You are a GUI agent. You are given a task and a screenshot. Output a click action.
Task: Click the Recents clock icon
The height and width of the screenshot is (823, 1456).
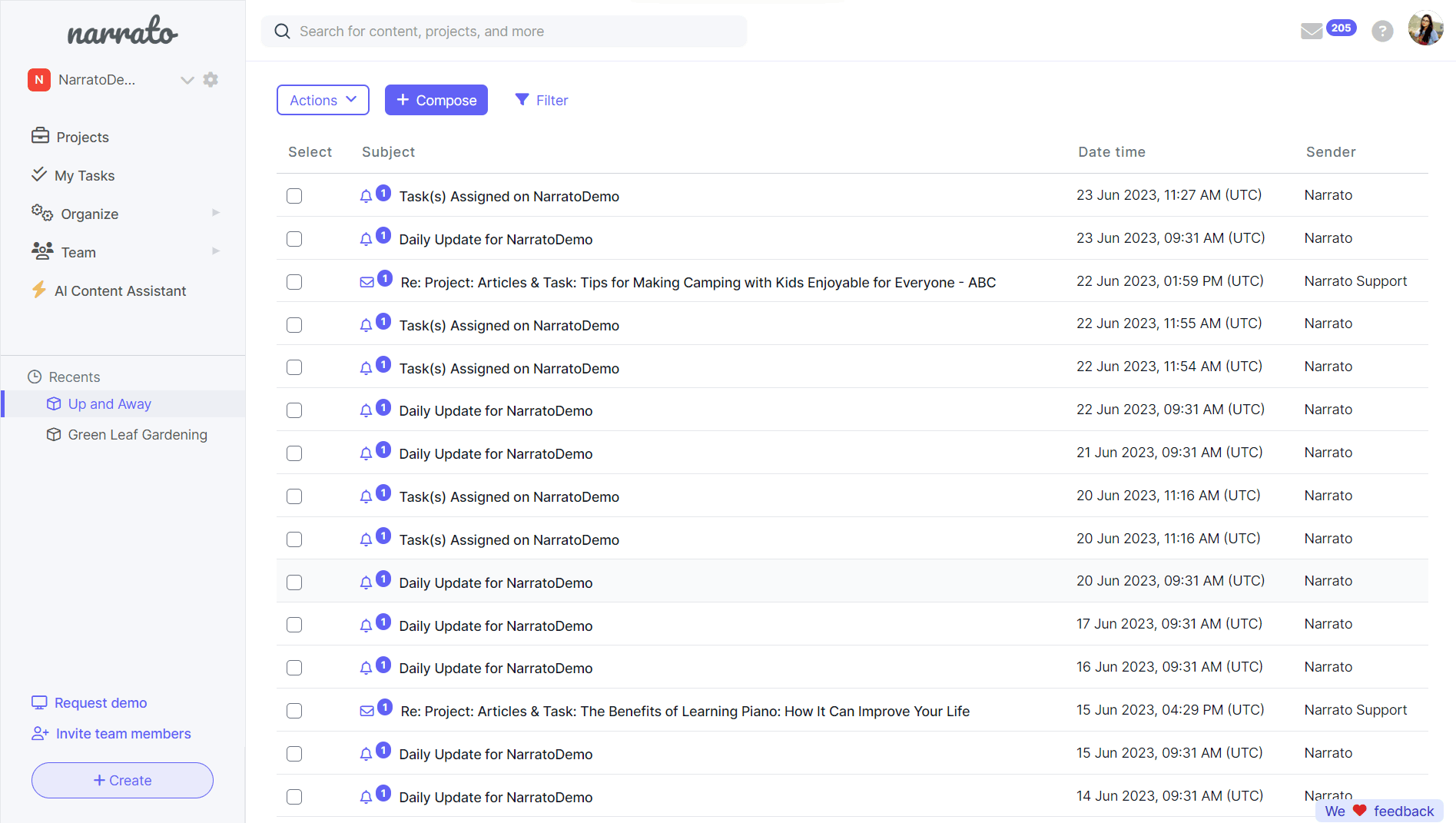[35, 377]
